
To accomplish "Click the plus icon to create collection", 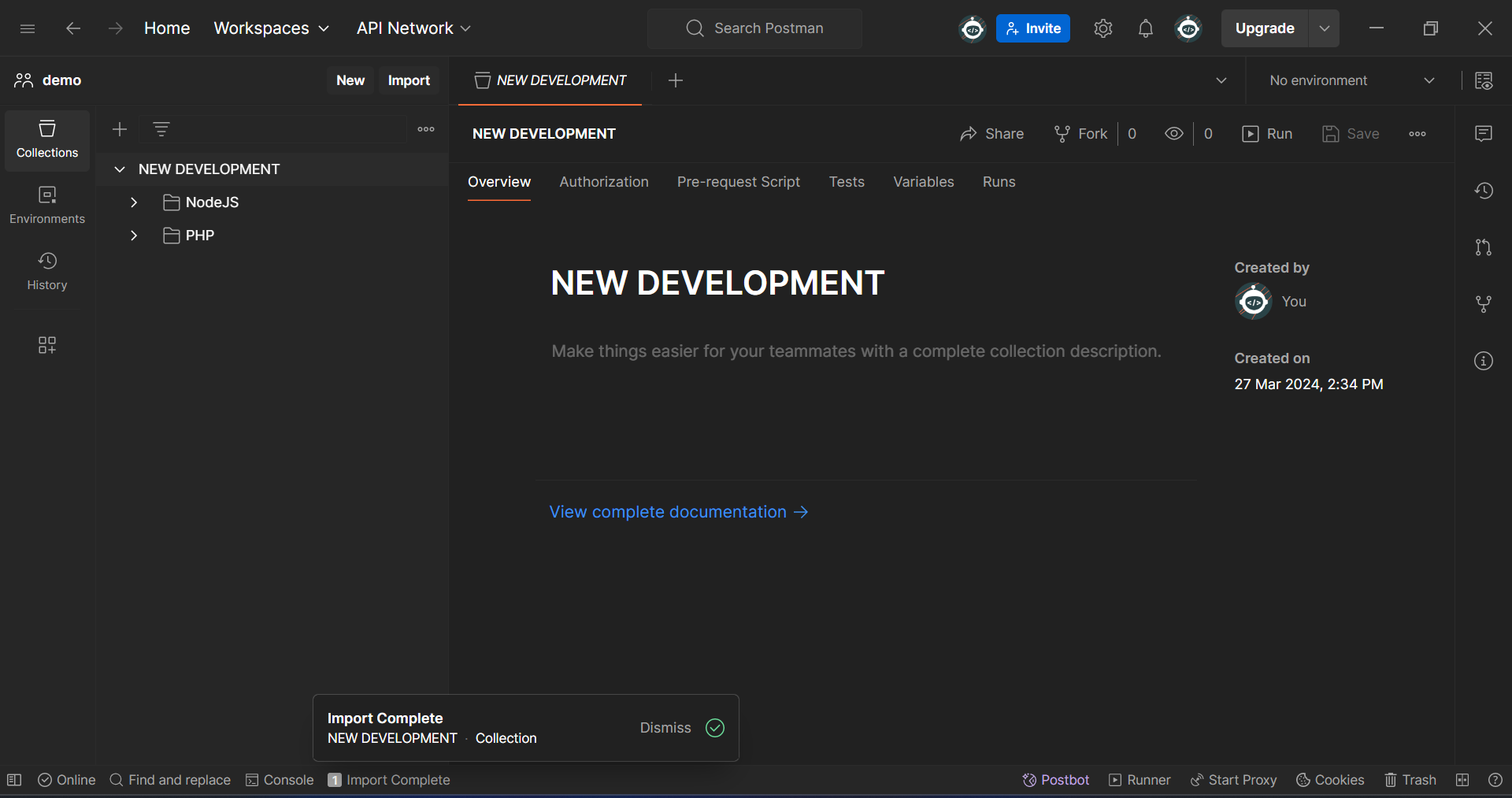I will (120, 129).
